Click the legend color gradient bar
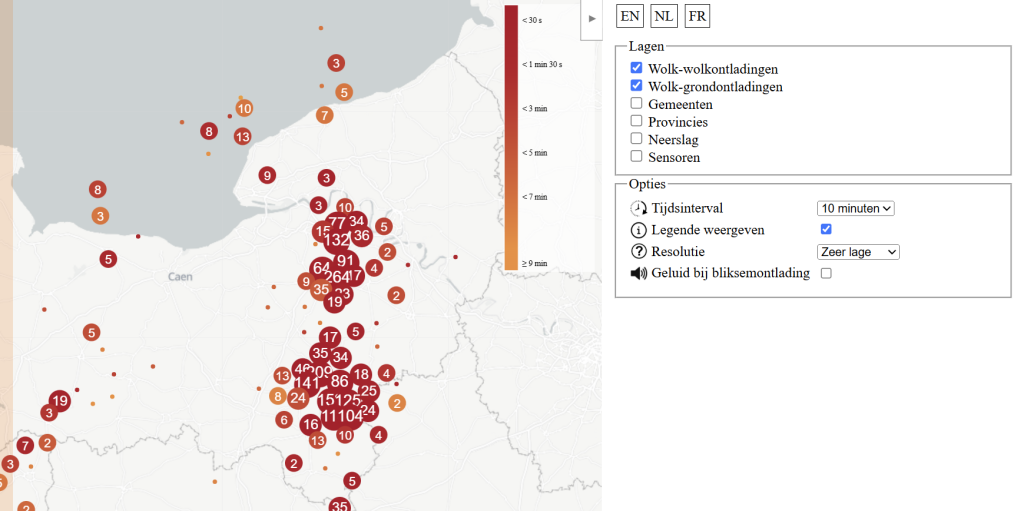 (511, 138)
